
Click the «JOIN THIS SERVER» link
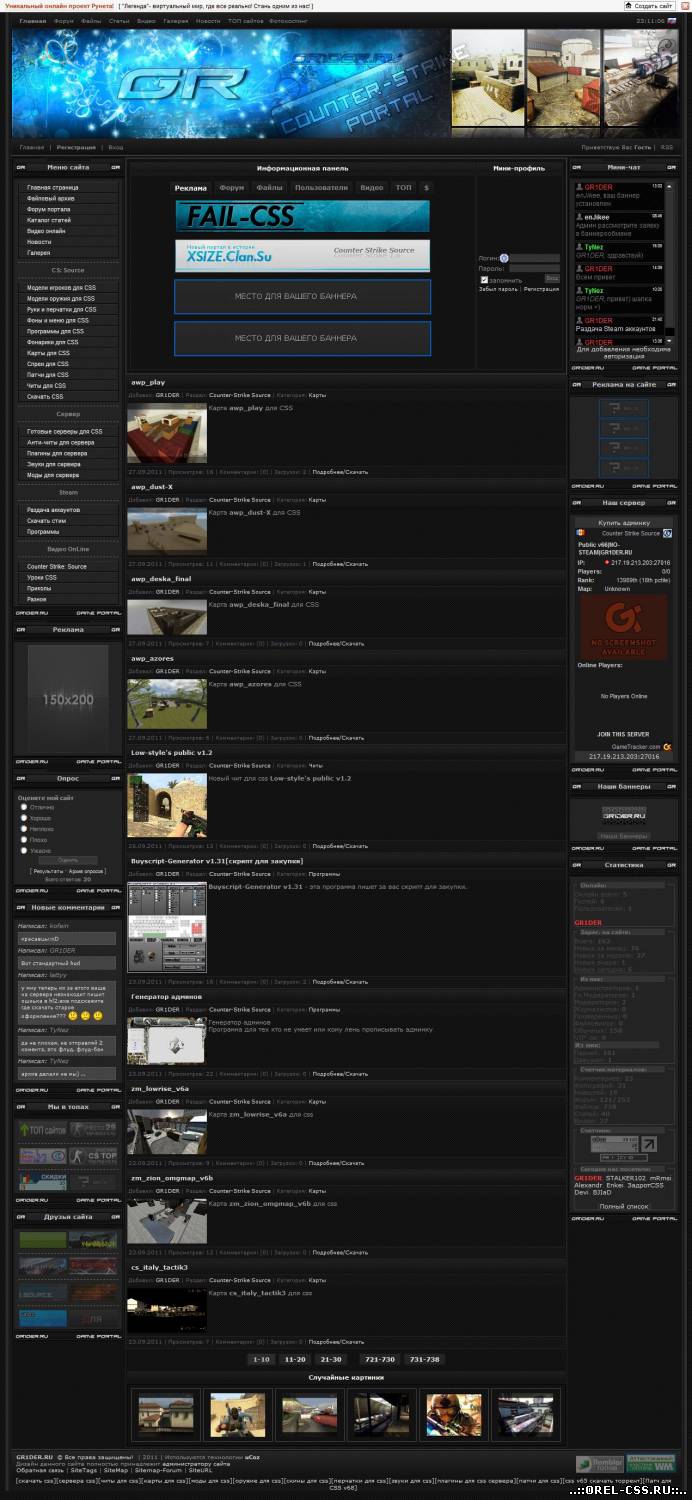tap(623, 734)
